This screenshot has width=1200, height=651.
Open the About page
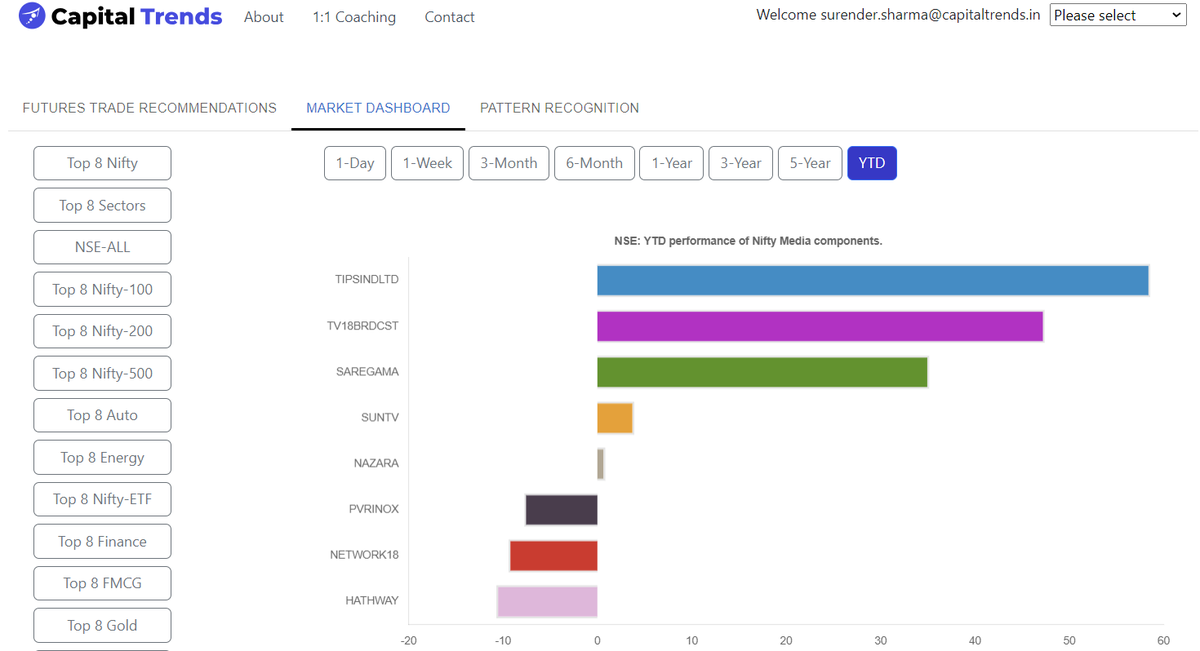[x=264, y=17]
